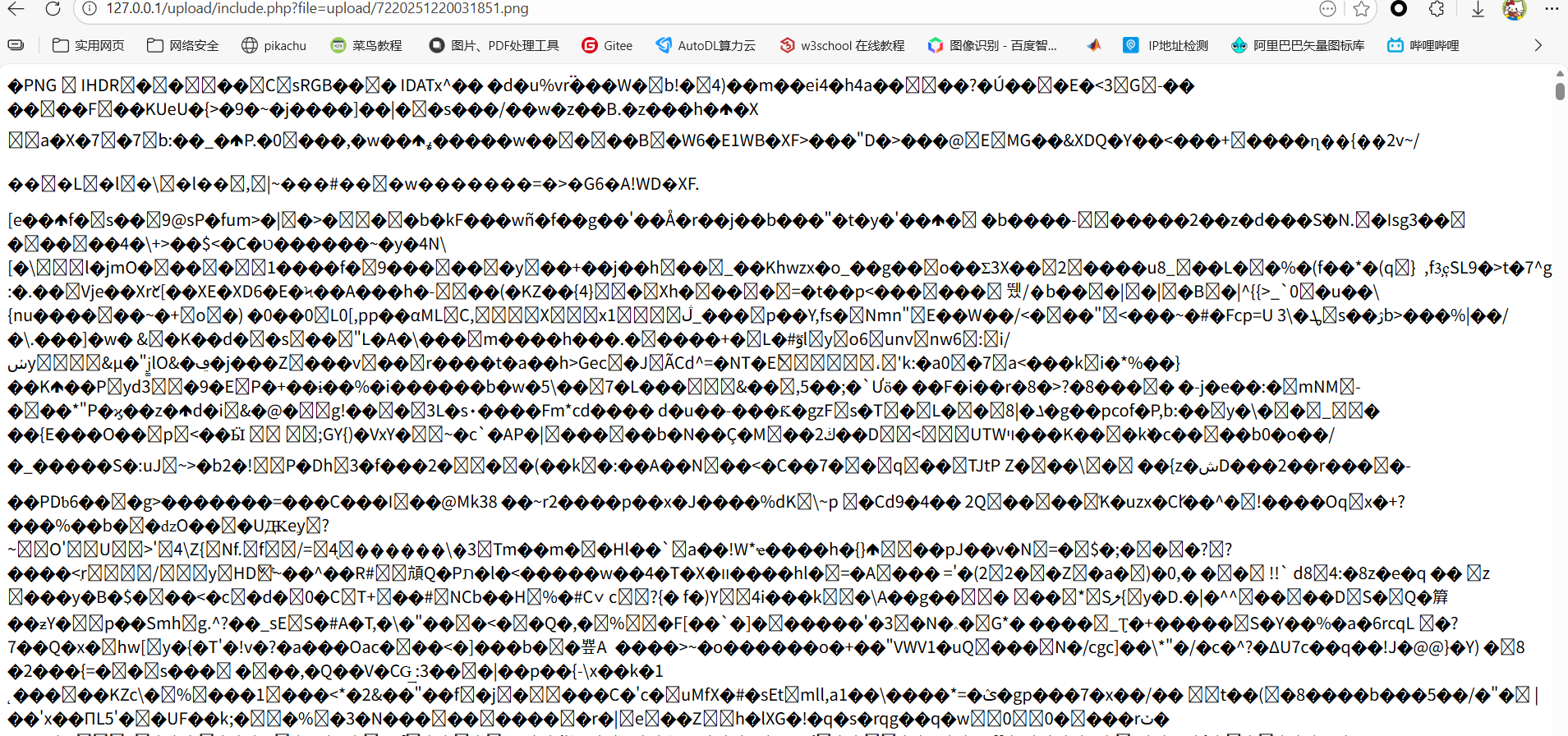Open the three-dot bubble icon in address bar
Viewport: 1568px width, 736px height.
coord(1327,8)
